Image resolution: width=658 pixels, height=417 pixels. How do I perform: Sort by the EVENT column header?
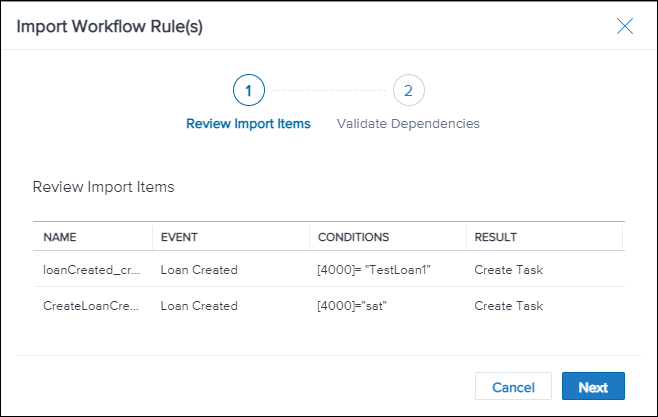tap(180, 237)
